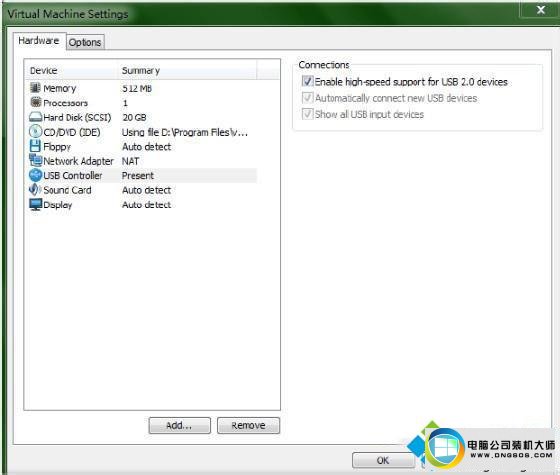Click the NAT summary value
560x475 pixels.
point(130,161)
